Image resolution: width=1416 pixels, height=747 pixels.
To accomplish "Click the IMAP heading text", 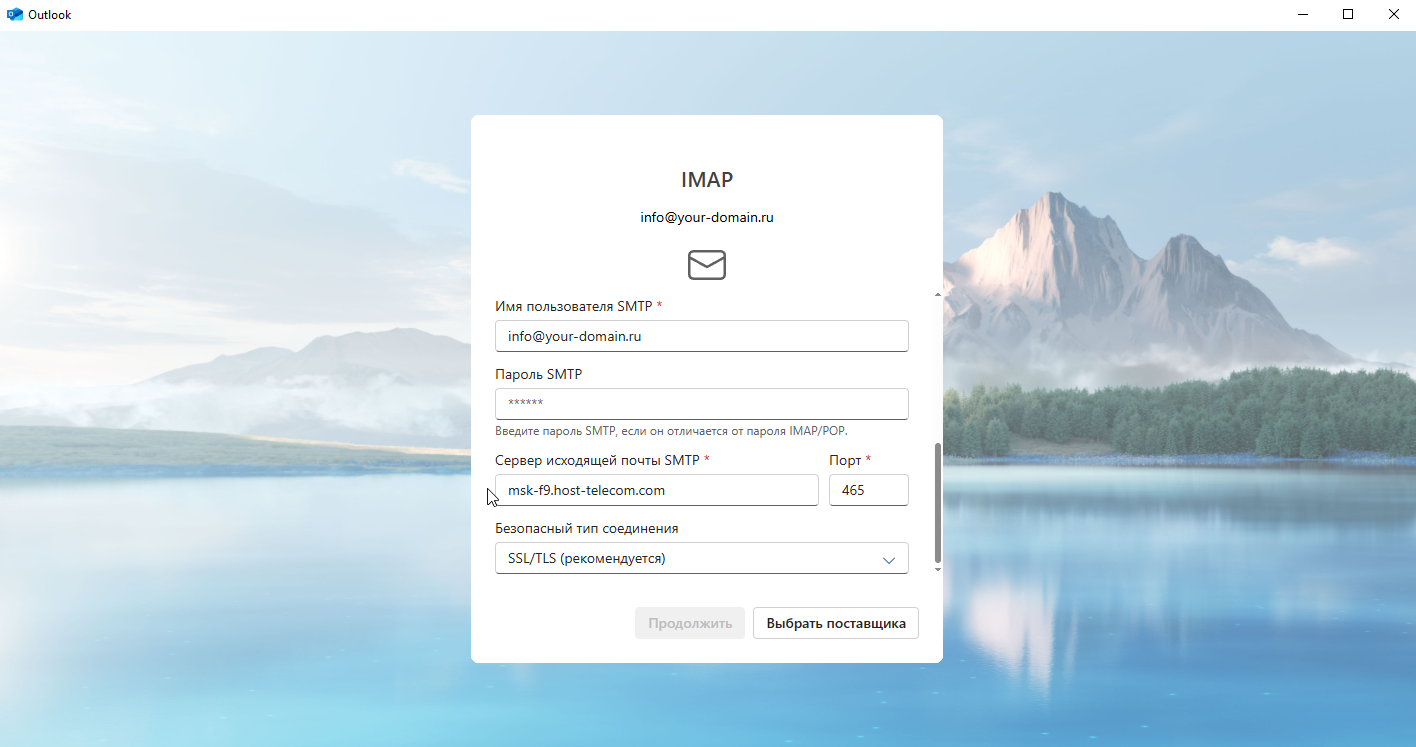I will point(707,180).
